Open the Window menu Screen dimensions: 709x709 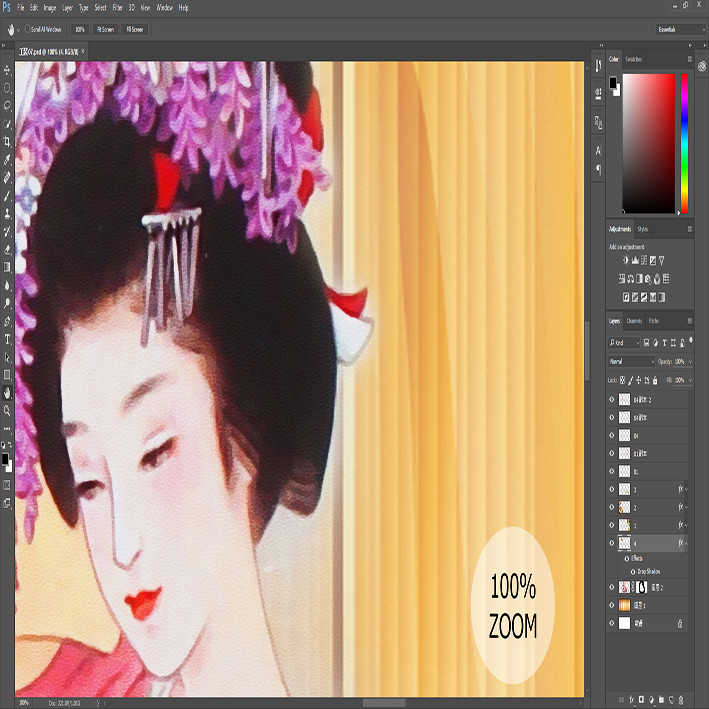[x=165, y=8]
